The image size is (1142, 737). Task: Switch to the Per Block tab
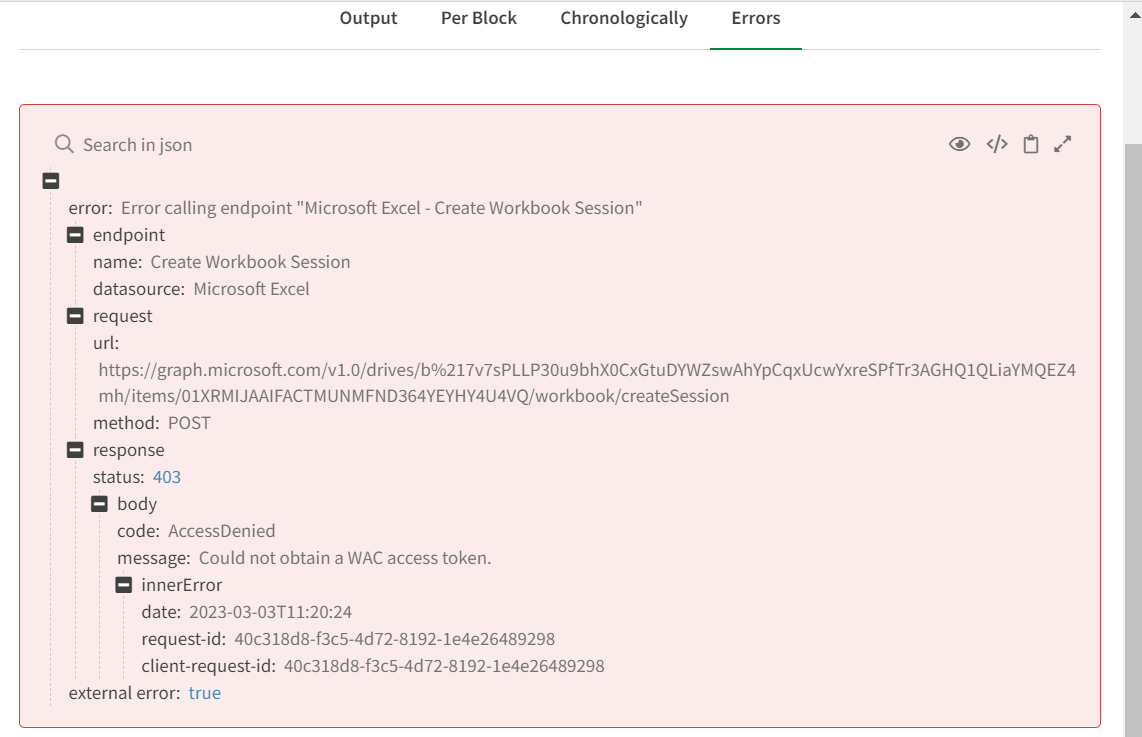[479, 18]
